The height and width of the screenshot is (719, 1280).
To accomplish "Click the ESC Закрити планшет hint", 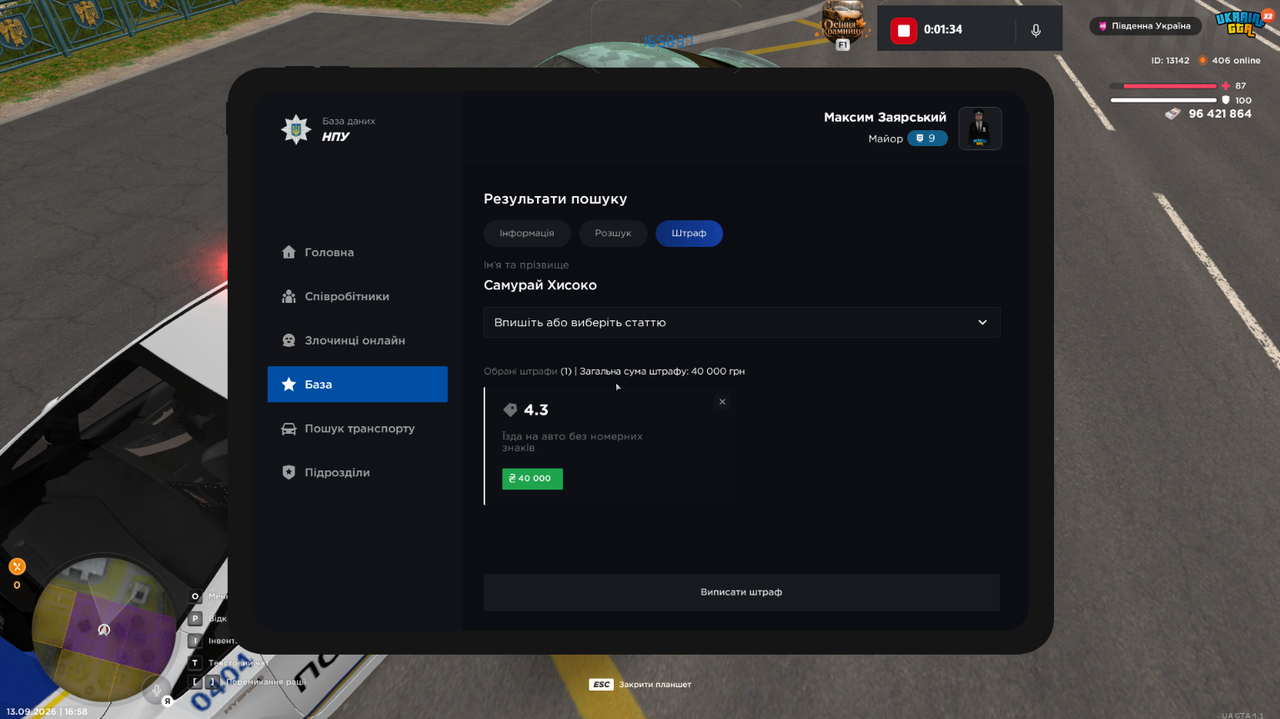I will (640, 685).
